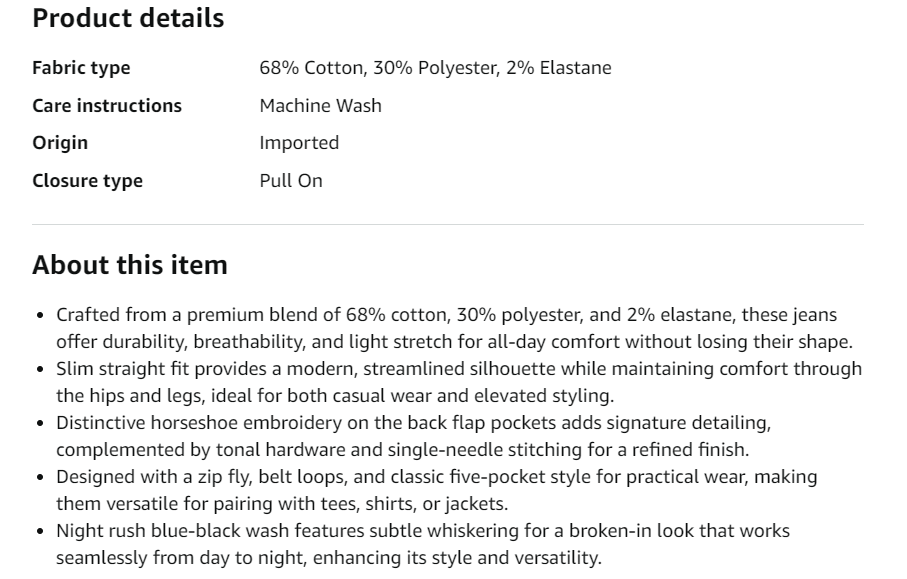Click the Fabric type label
The height and width of the screenshot is (579, 907).
(x=81, y=68)
